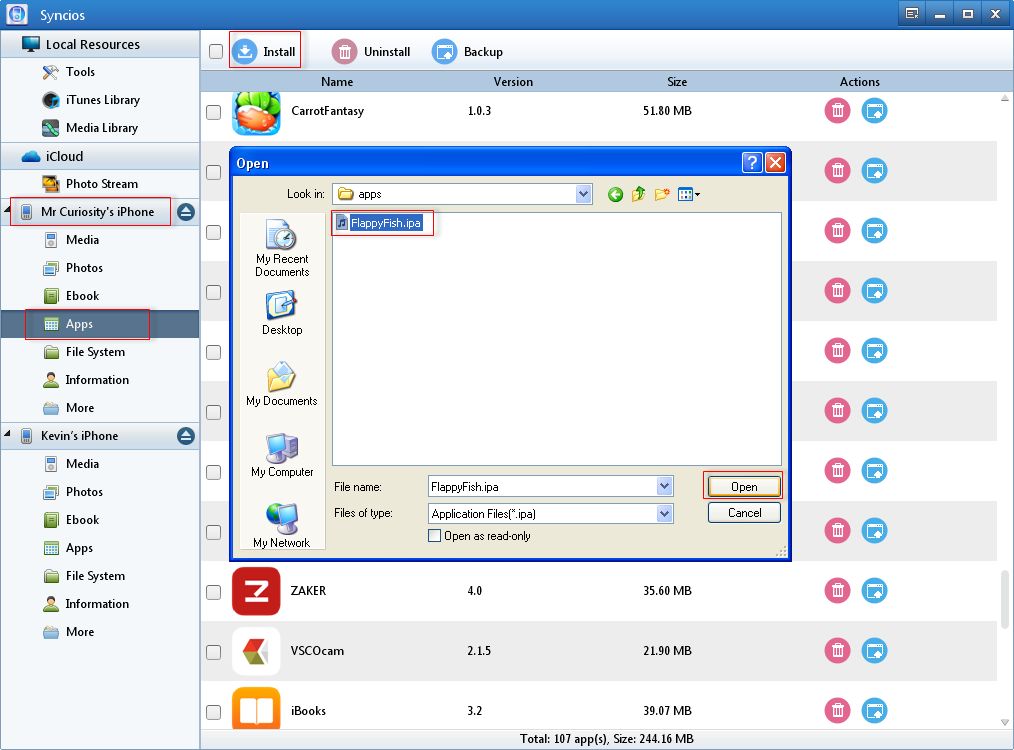The height and width of the screenshot is (750, 1014).
Task: Click the Backup toolbar button
Action: (467, 52)
